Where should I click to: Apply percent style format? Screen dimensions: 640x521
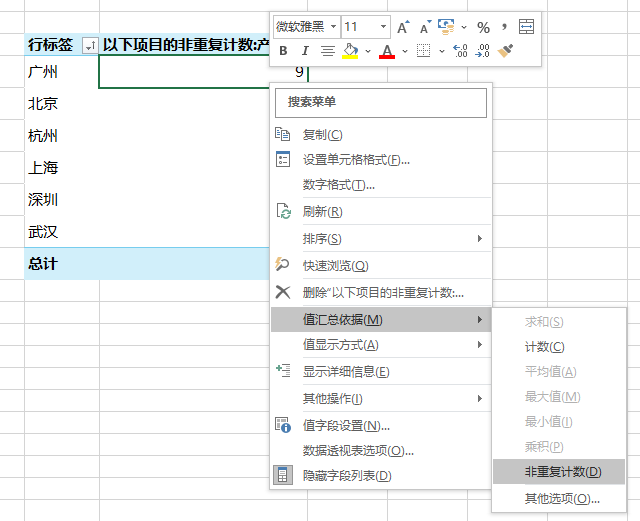483,27
